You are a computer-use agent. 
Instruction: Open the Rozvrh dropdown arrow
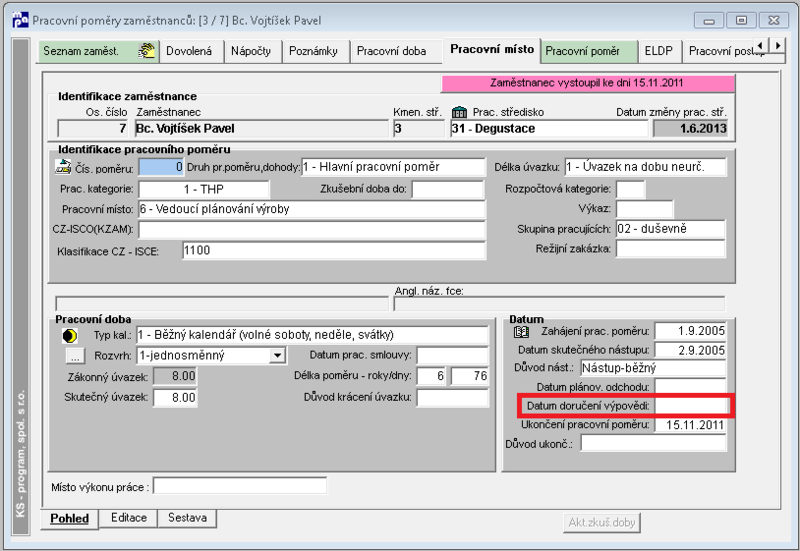[x=277, y=355]
